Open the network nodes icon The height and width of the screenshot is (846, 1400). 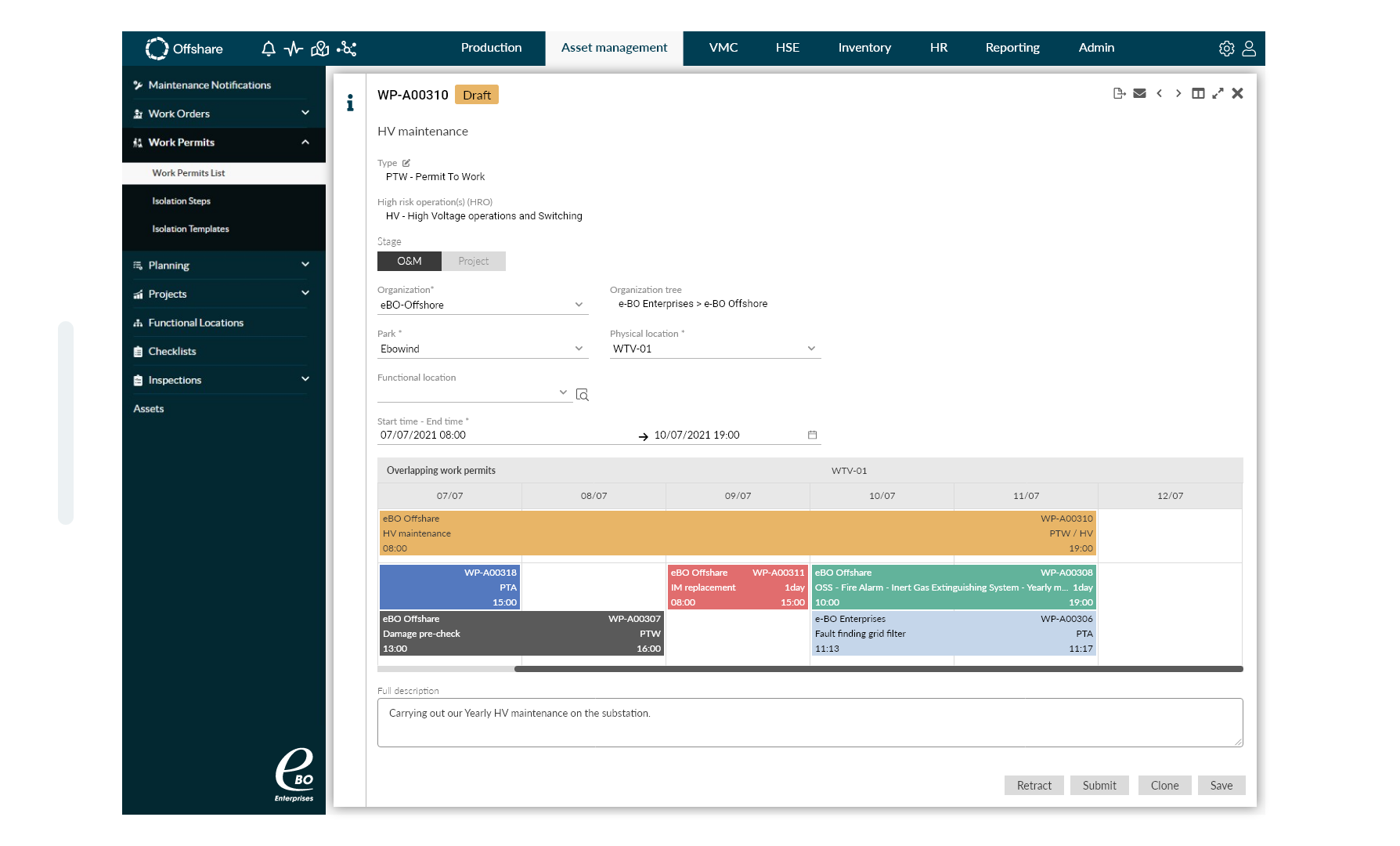click(x=347, y=49)
